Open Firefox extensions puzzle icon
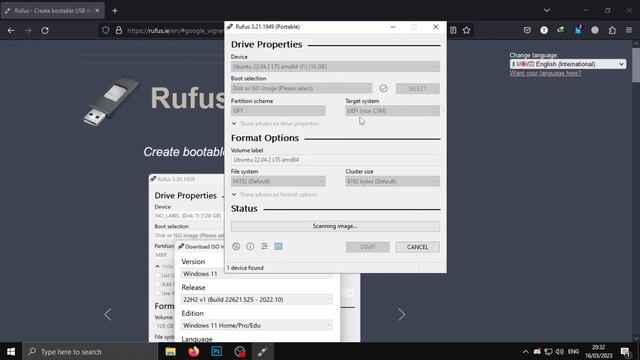The height and width of the screenshot is (360, 640). coord(612,30)
